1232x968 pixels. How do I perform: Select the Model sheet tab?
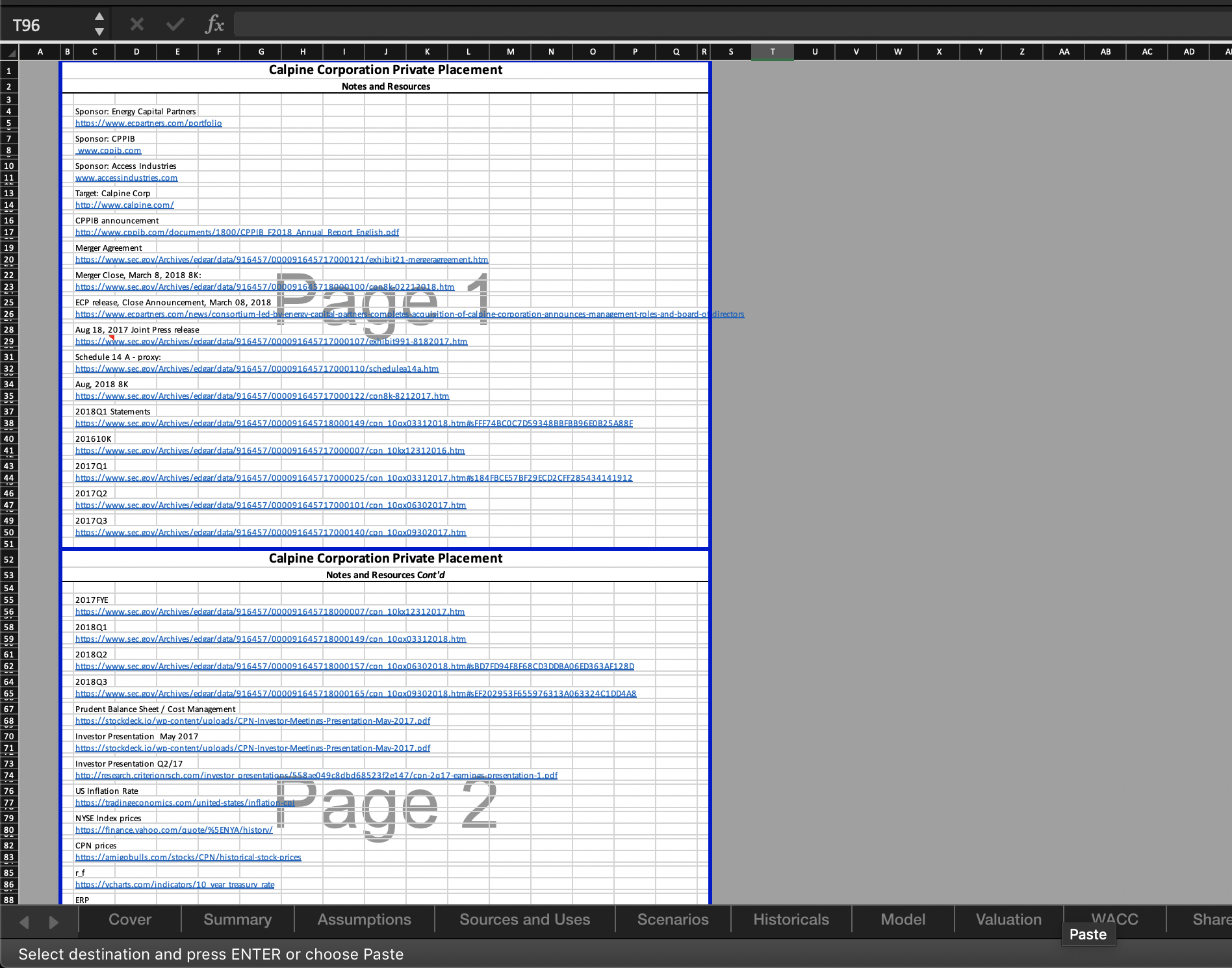click(903, 920)
